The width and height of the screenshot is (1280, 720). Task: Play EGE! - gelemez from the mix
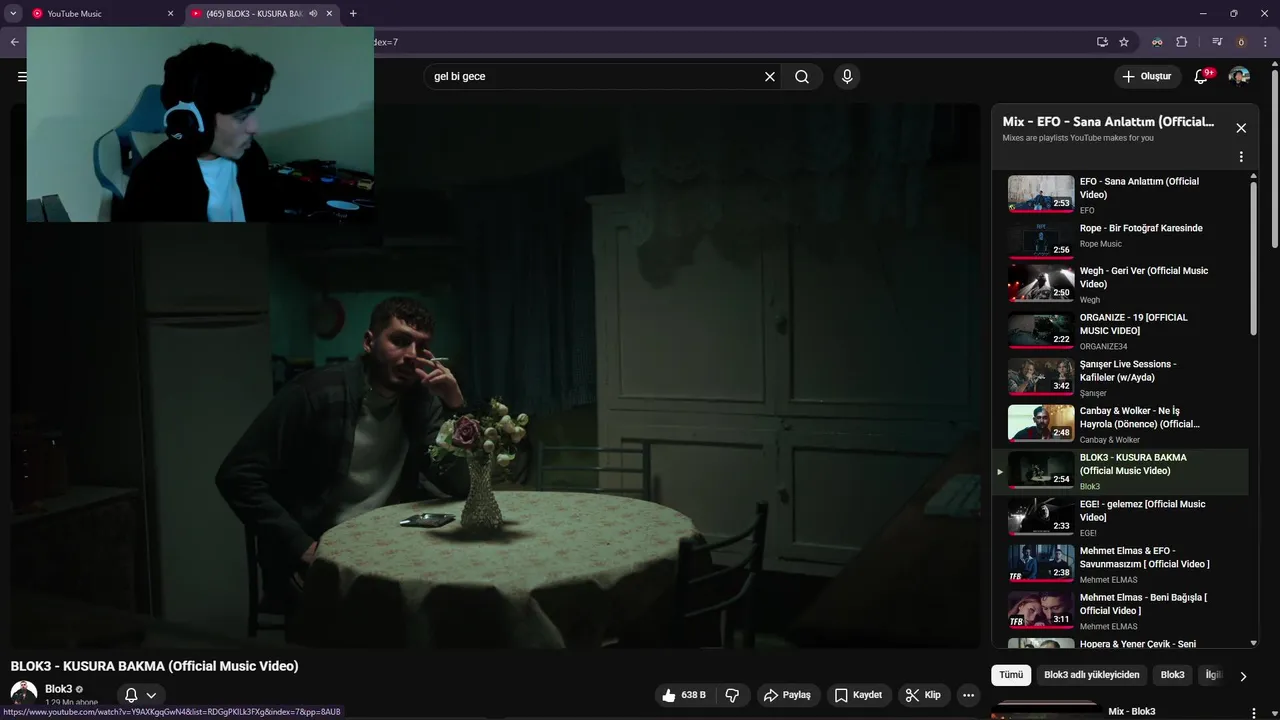[1121, 518]
